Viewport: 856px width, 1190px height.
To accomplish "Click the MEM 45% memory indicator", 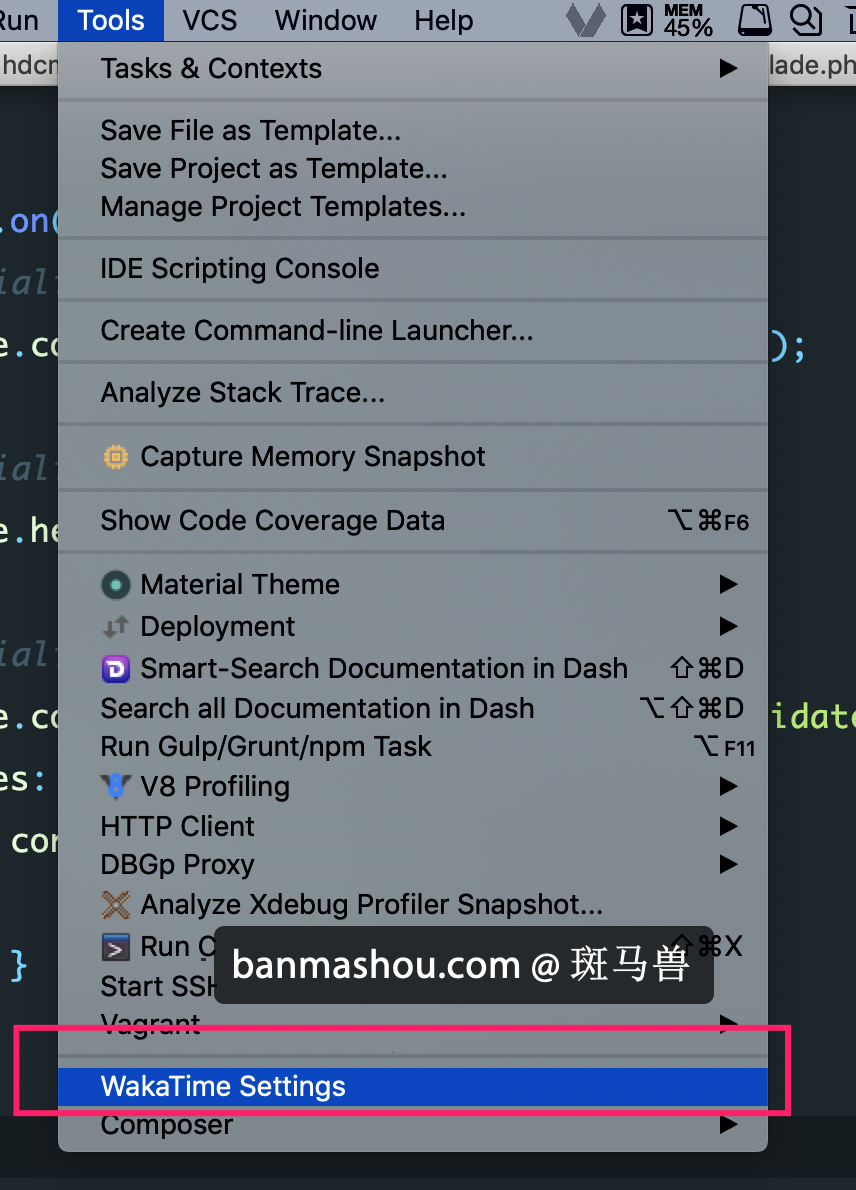I will (688, 20).
